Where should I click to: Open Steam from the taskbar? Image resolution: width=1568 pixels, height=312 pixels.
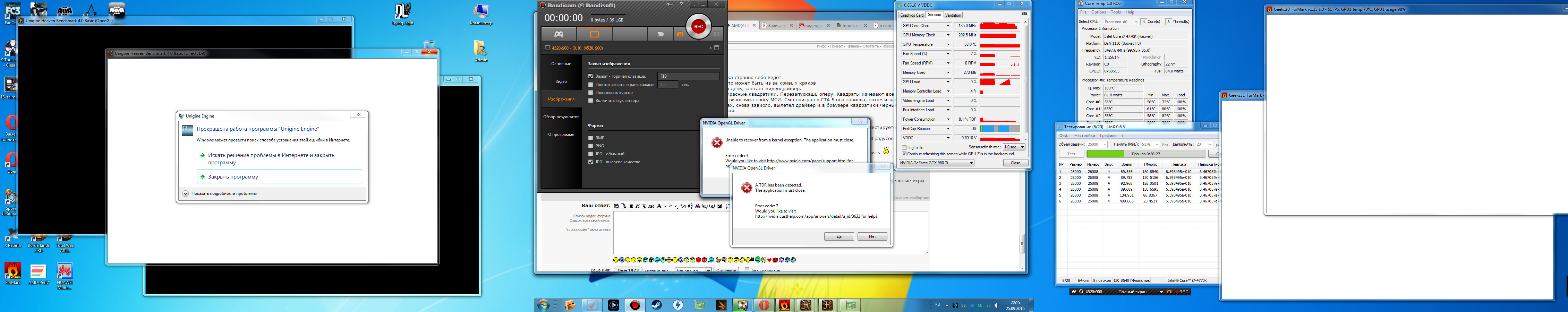[657, 305]
